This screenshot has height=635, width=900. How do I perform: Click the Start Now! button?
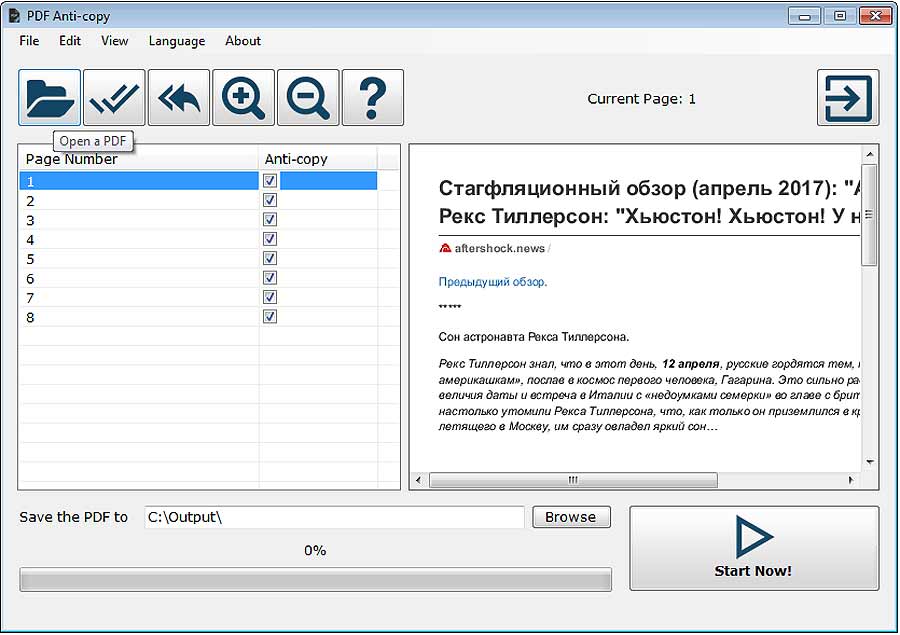tap(754, 548)
